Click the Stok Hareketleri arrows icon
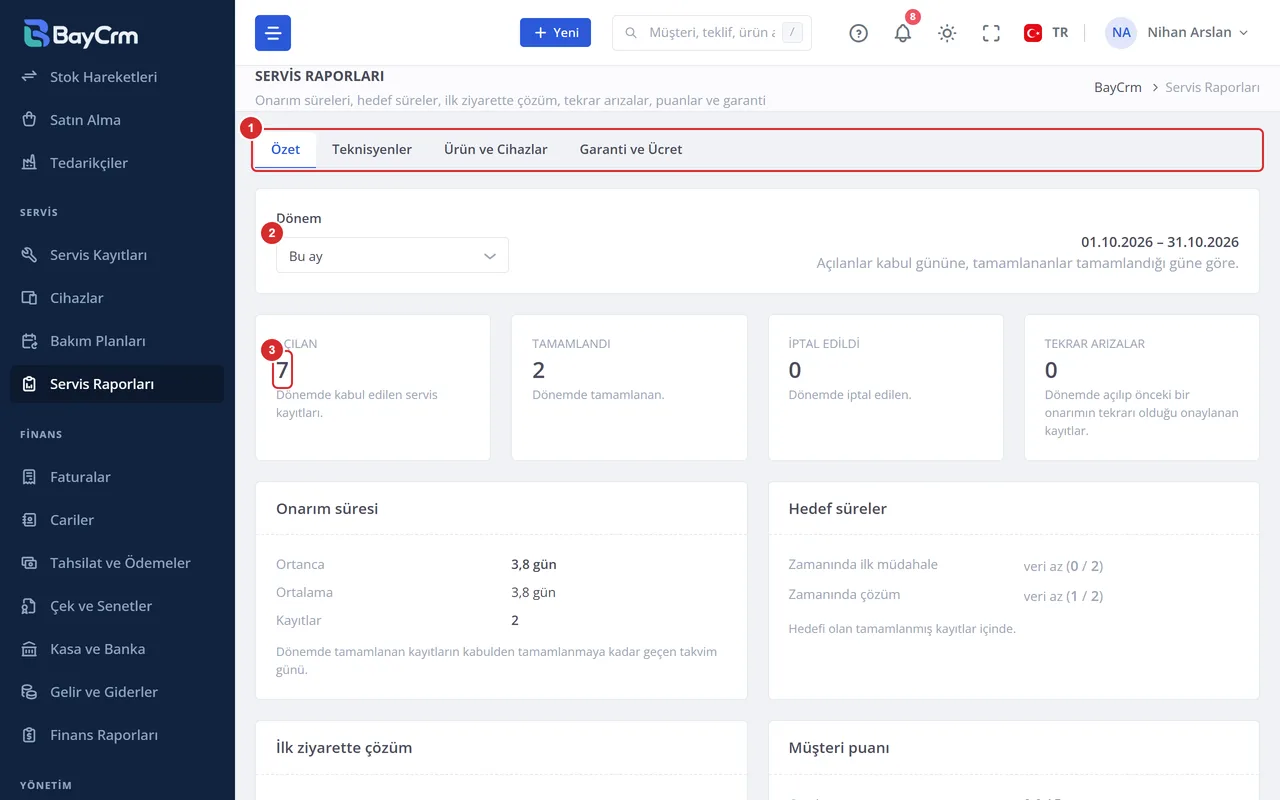The height and width of the screenshot is (800, 1280). click(x=30, y=77)
